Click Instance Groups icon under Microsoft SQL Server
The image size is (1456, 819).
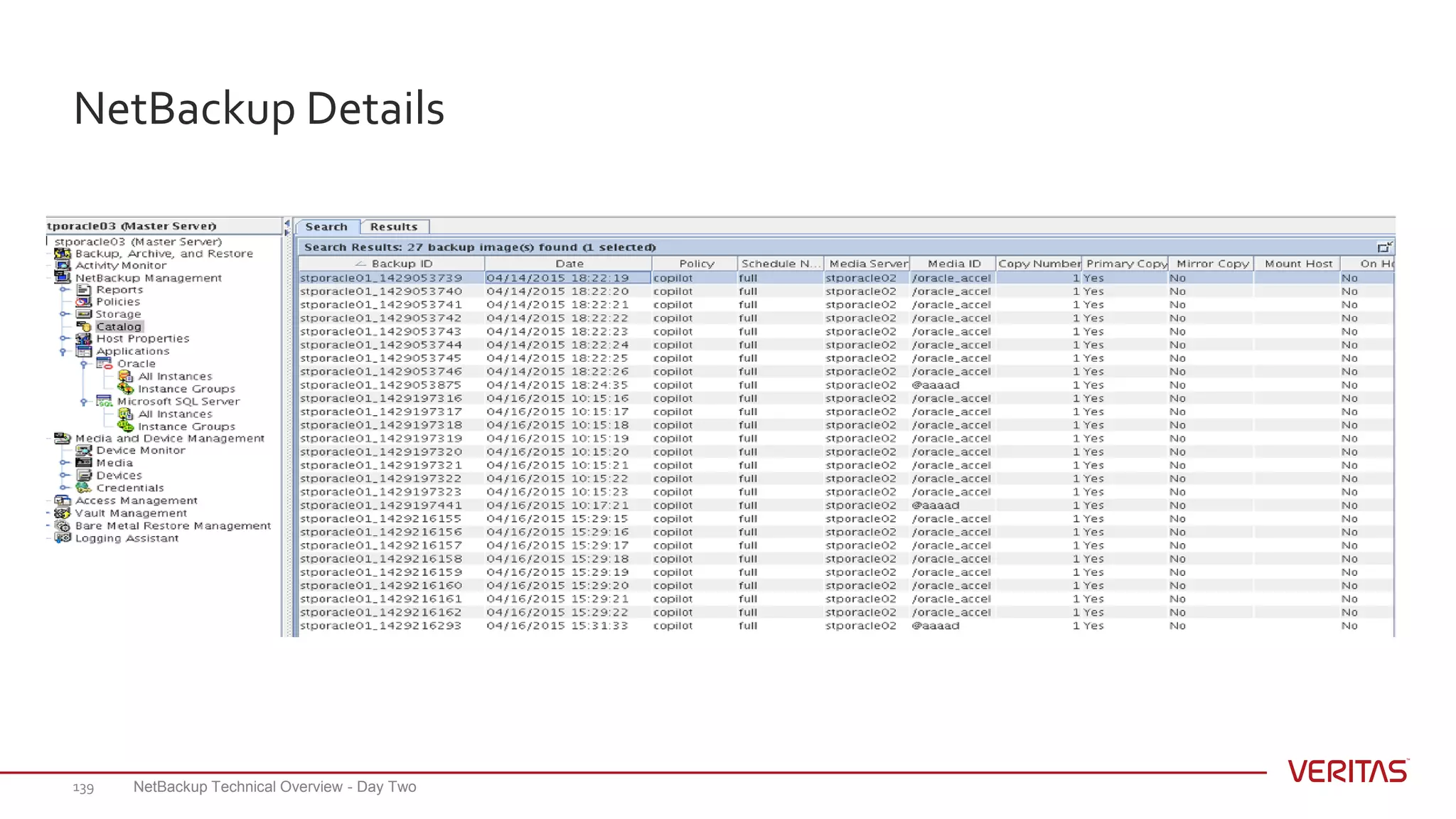125,427
